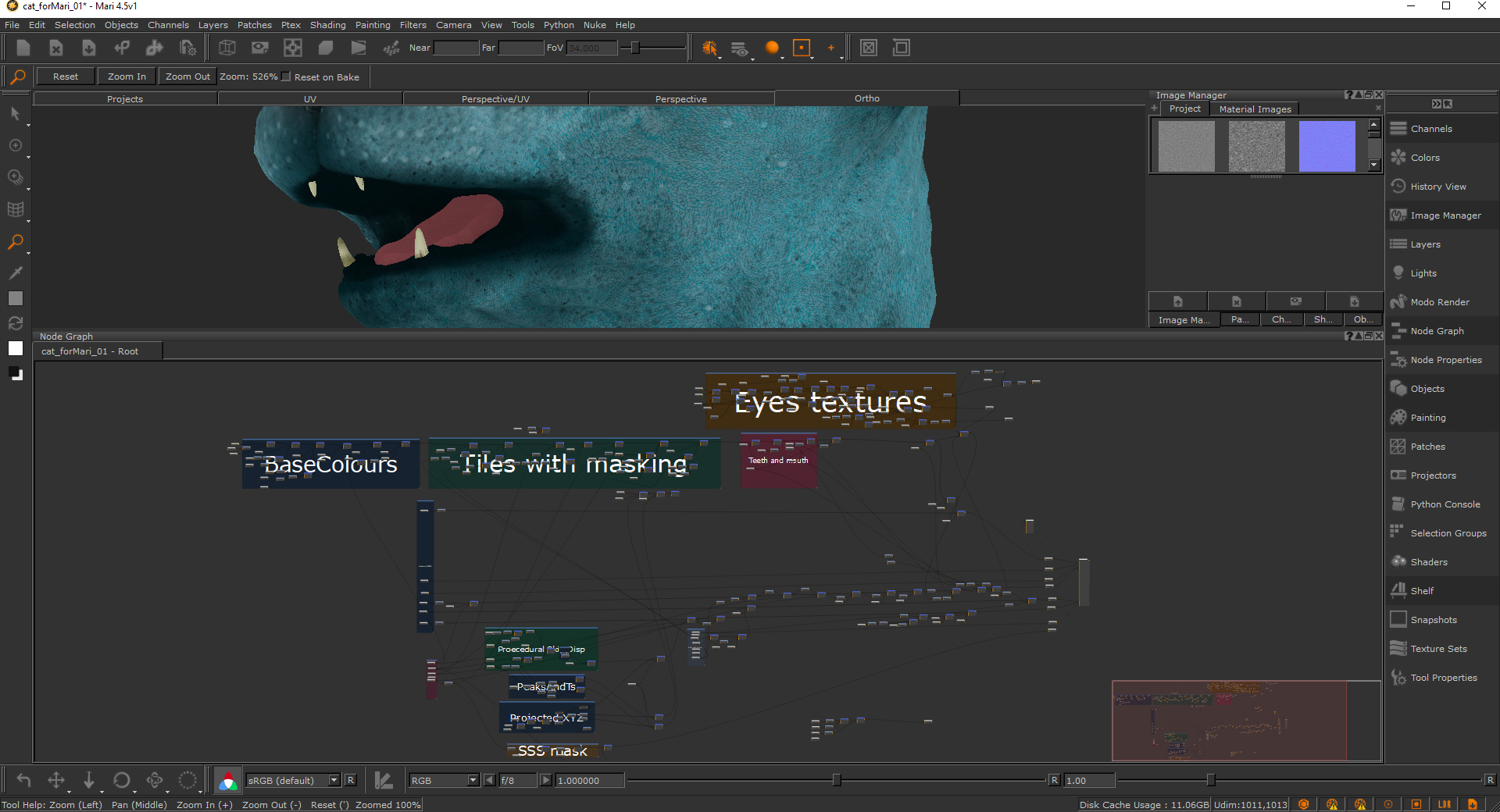This screenshot has width=1500, height=812.
Task: Open the Python Console palette
Action: [x=1445, y=504]
